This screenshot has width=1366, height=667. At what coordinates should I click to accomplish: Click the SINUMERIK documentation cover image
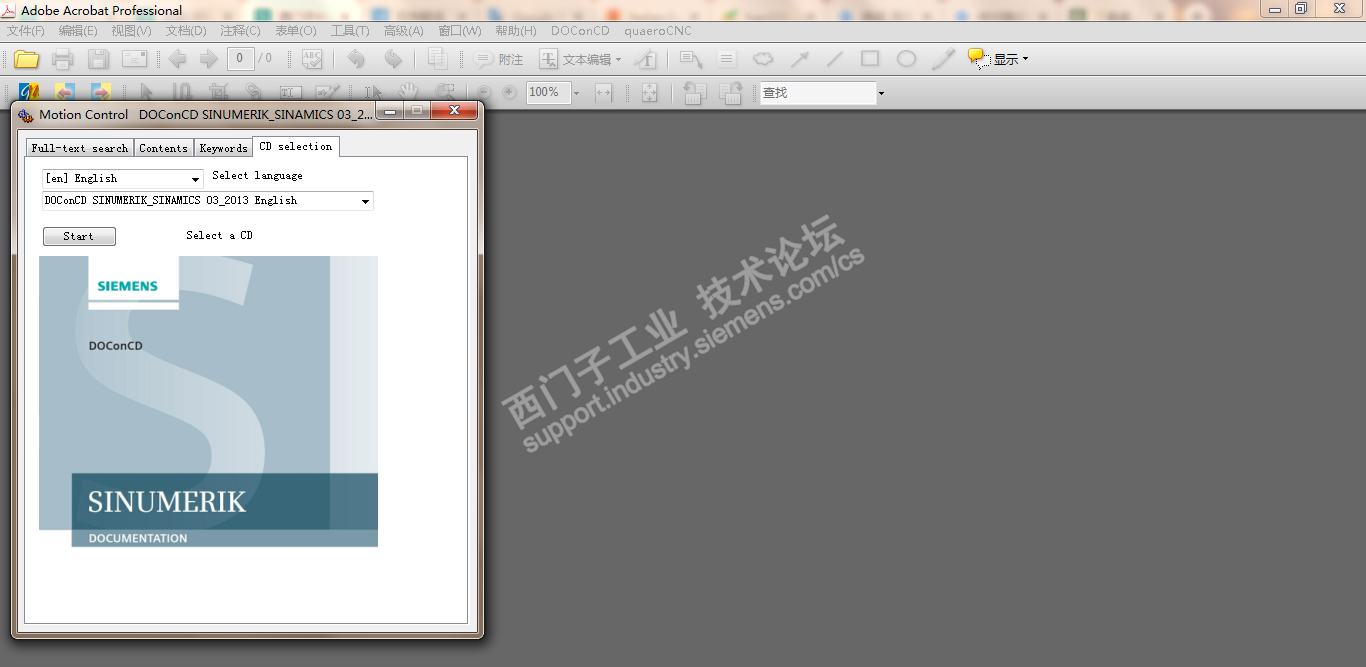pyautogui.click(x=208, y=401)
